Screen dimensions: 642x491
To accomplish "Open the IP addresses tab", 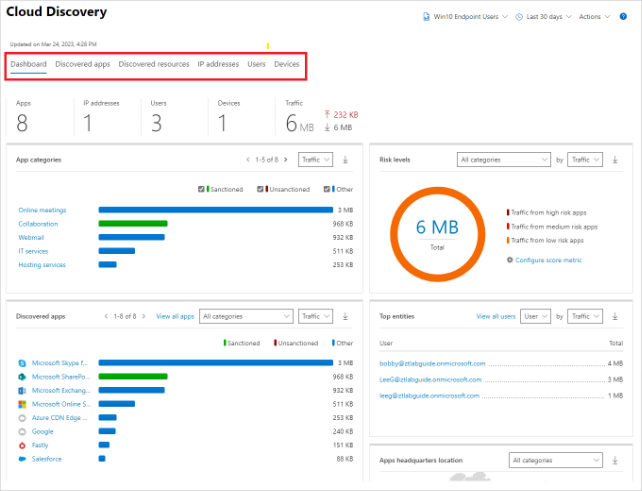I will click(x=218, y=64).
